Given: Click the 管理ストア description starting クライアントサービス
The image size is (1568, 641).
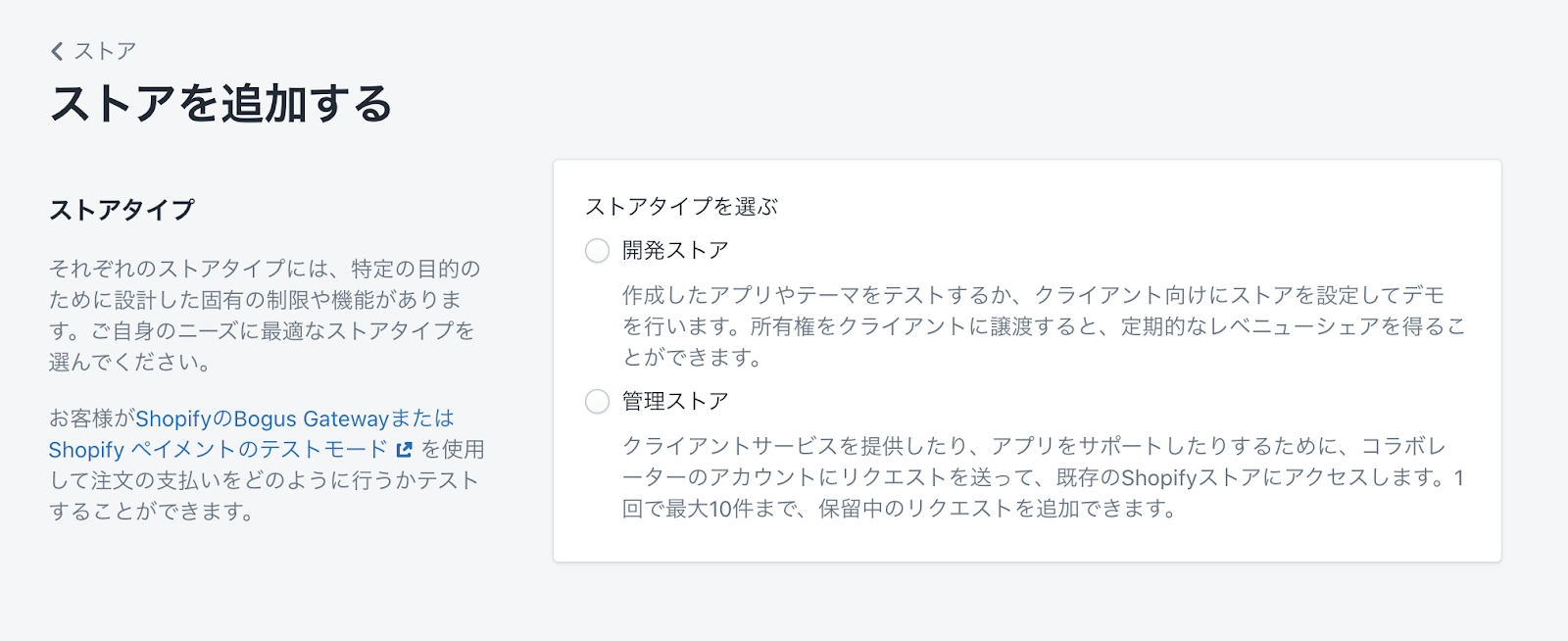Looking at the screenshot, I should [x=1033, y=447].
